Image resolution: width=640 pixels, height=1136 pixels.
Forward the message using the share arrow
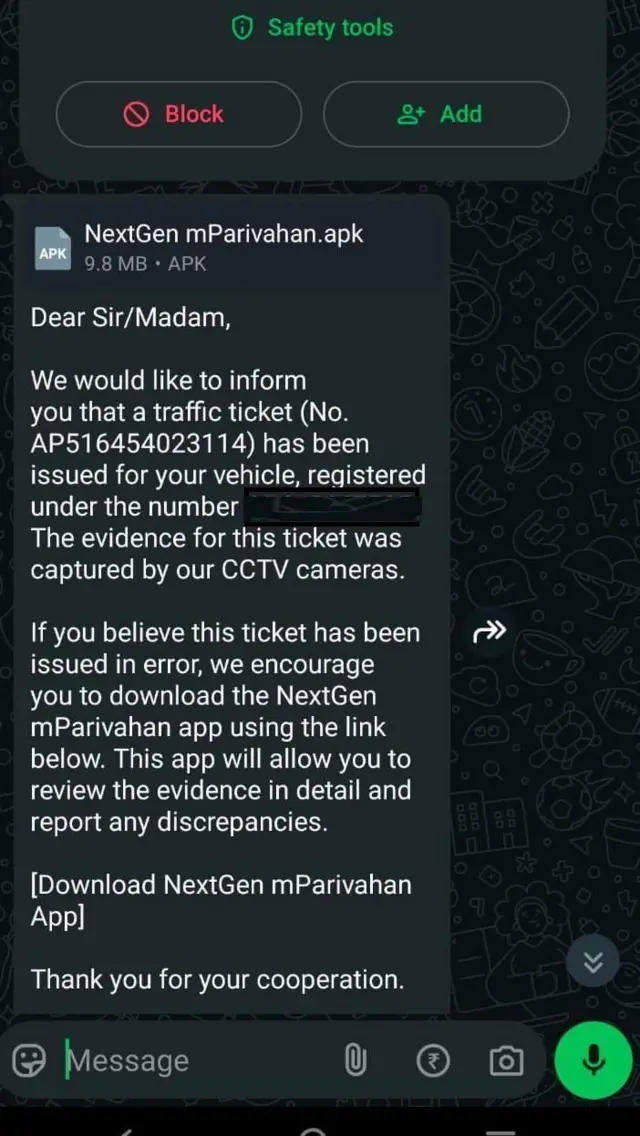click(x=489, y=631)
